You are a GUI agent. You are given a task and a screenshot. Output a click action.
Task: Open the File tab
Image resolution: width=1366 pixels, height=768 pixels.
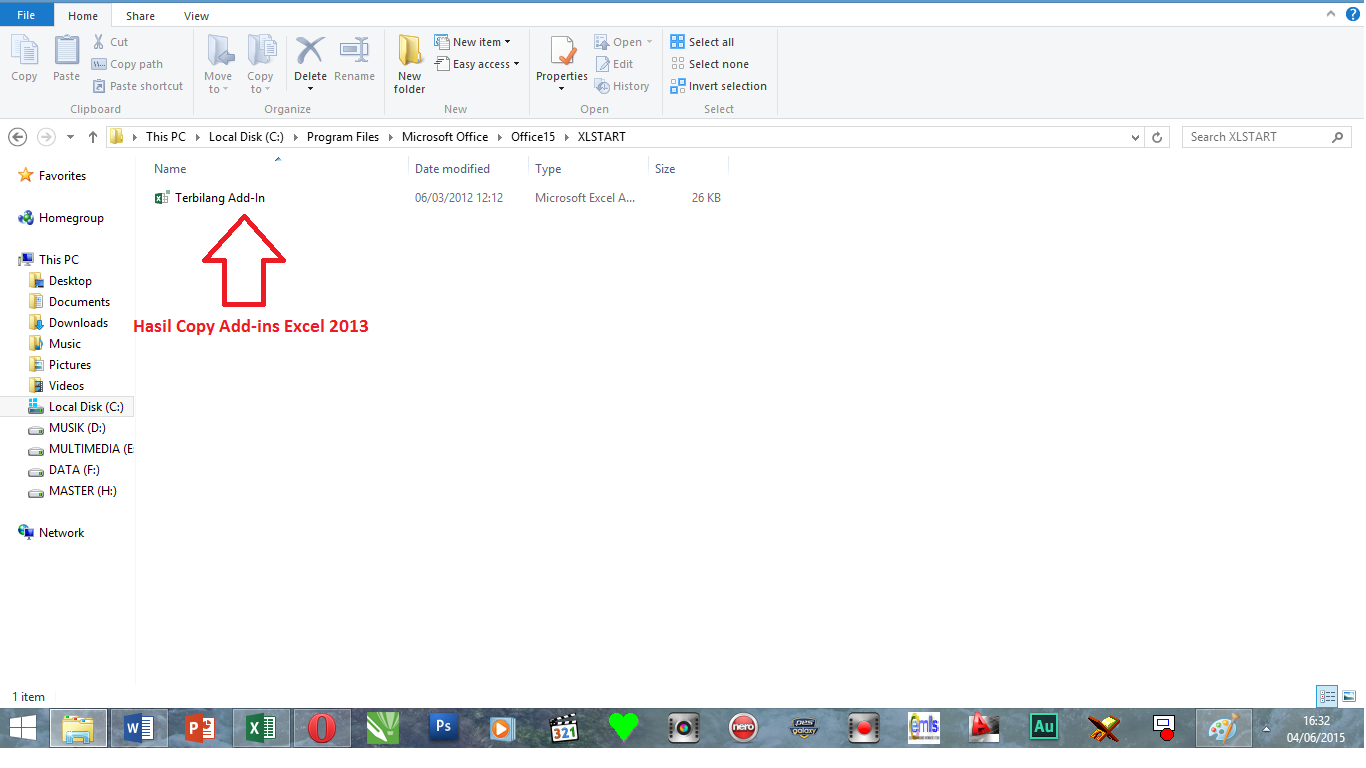[x=26, y=15]
